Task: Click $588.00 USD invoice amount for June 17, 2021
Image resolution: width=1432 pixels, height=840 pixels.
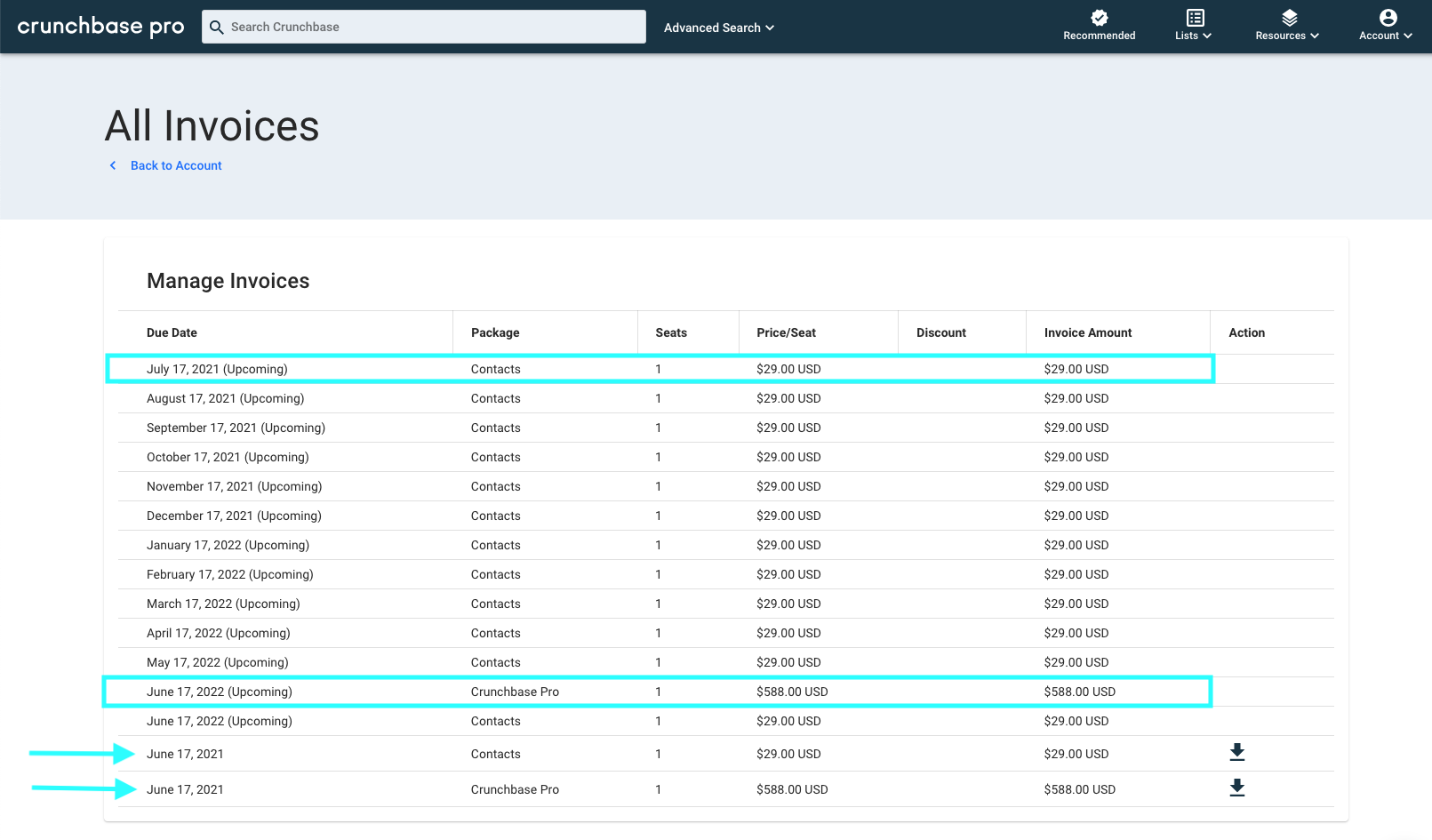Action: click(x=1080, y=789)
